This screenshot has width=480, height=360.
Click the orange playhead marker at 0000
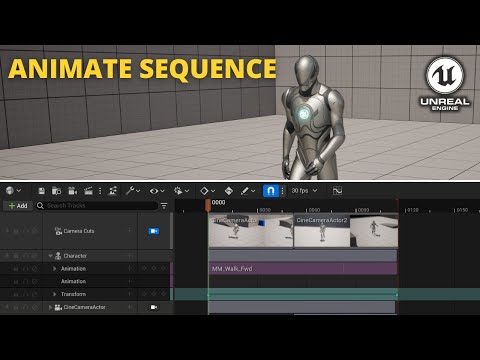pyautogui.click(x=208, y=205)
